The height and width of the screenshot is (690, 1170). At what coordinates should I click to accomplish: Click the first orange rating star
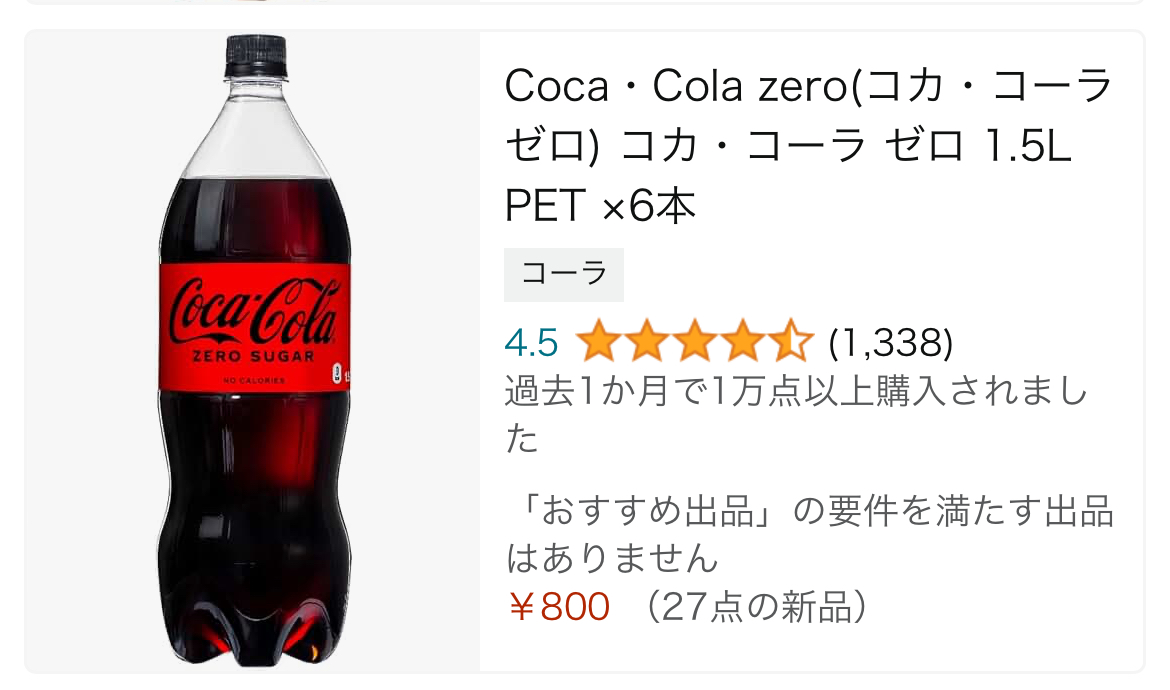[597, 343]
